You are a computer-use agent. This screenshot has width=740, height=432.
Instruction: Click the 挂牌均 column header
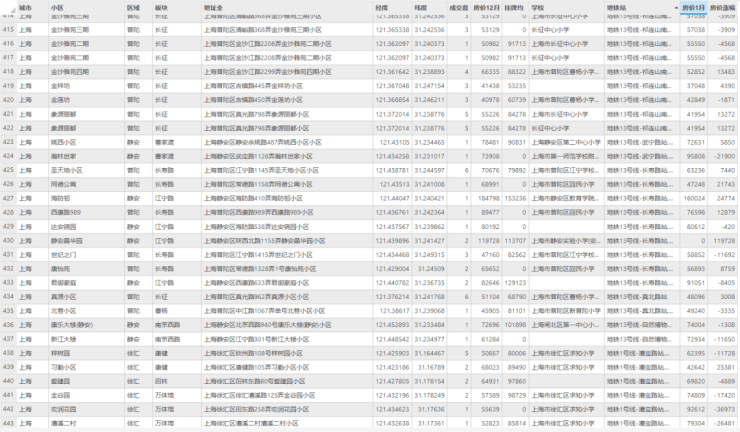(x=513, y=8)
